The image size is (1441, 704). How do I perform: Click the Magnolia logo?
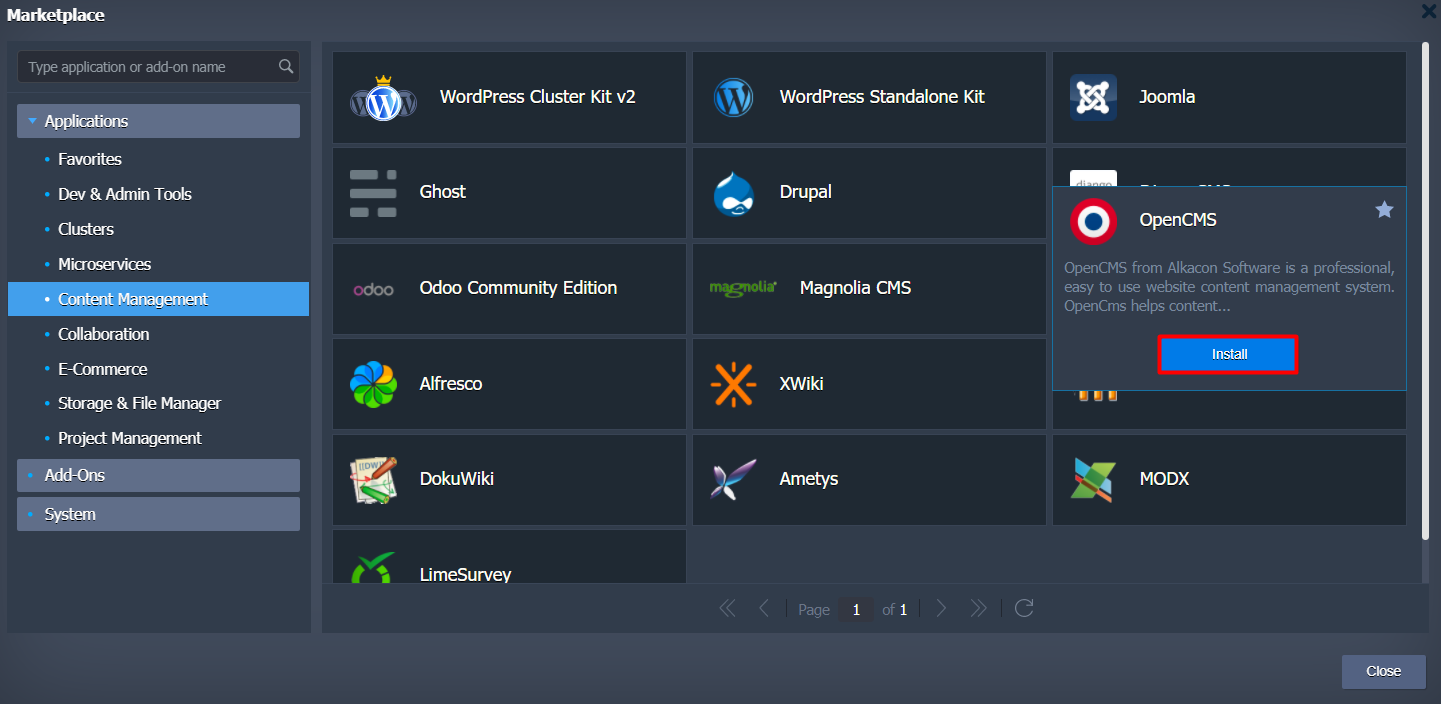coord(743,288)
